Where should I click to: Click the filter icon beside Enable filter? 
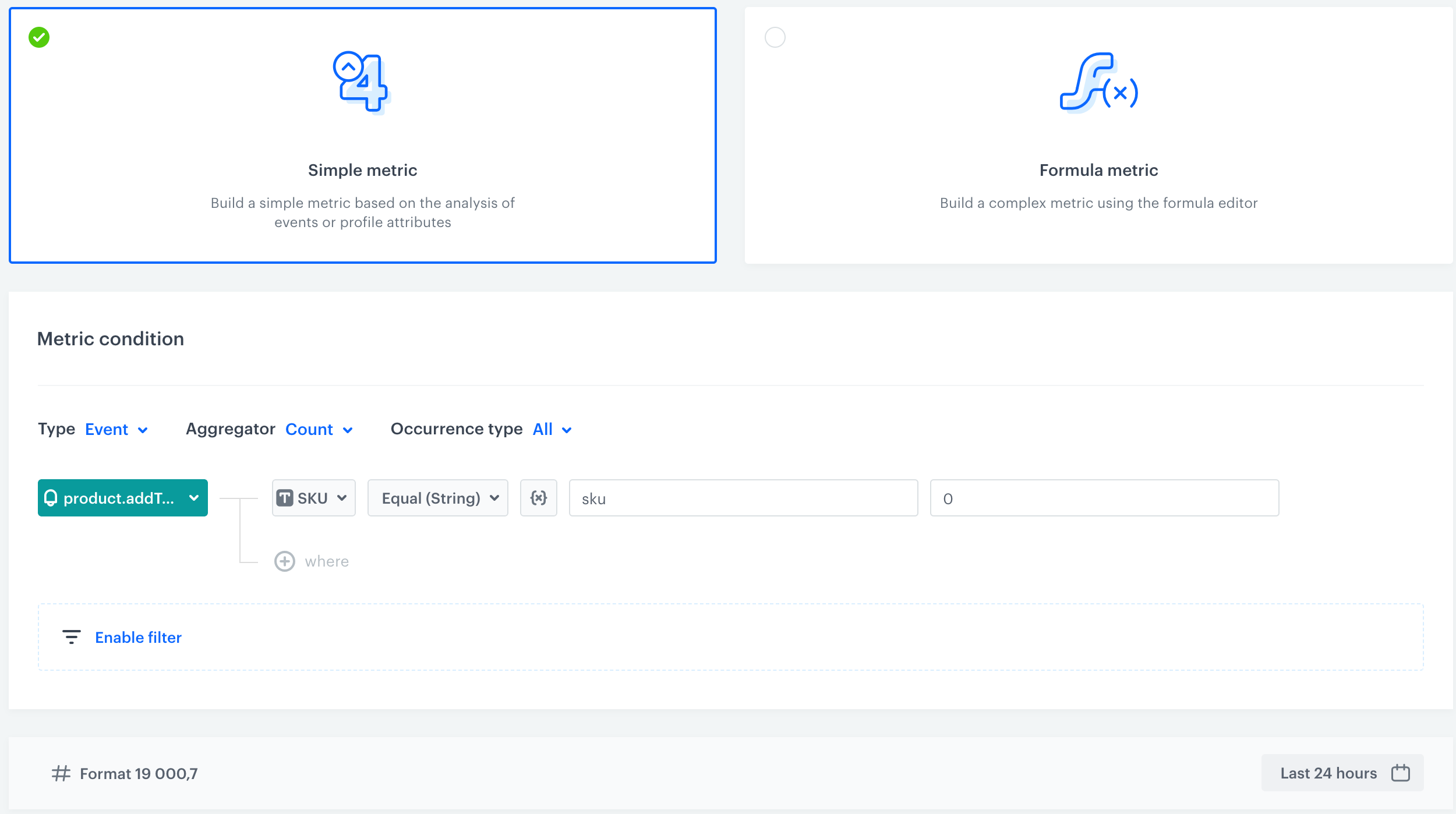click(x=71, y=637)
